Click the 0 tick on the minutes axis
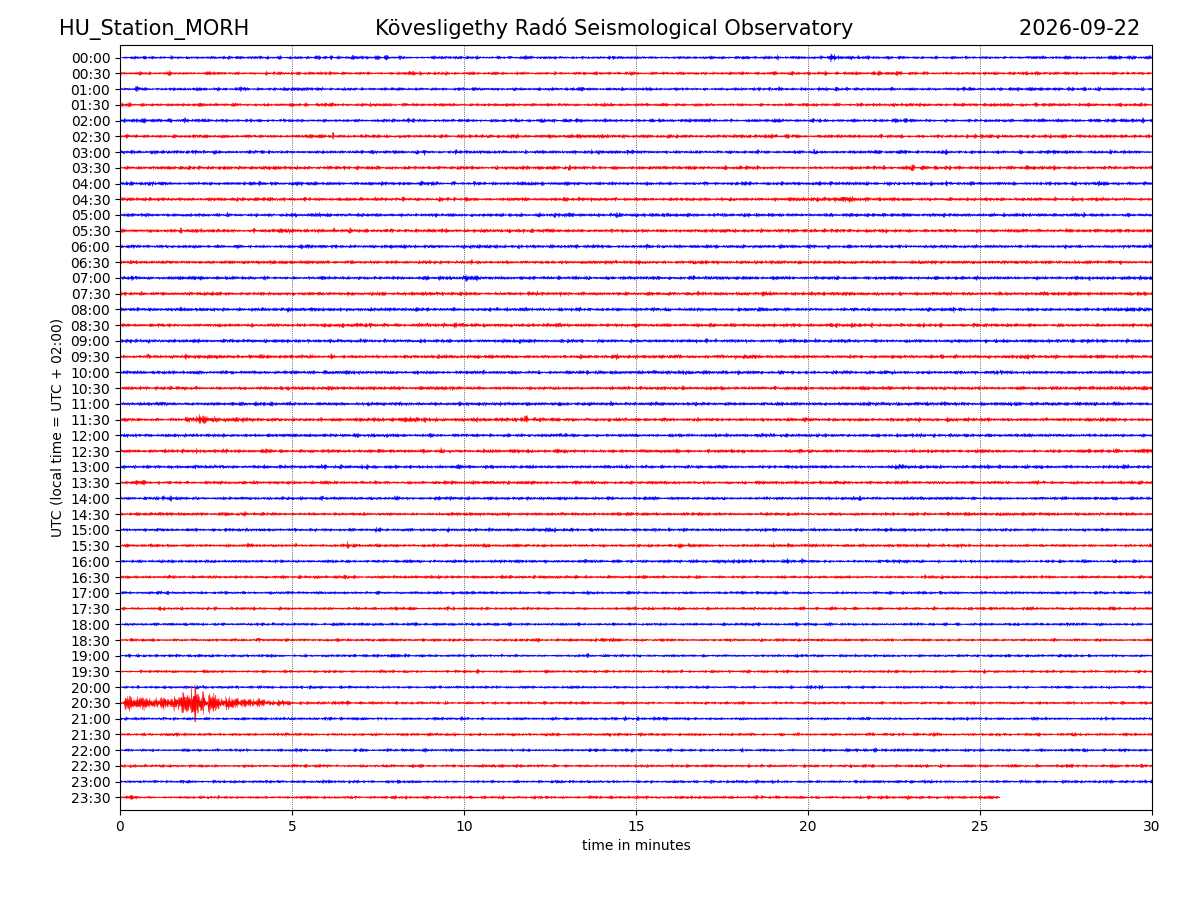 pyautogui.click(x=120, y=826)
